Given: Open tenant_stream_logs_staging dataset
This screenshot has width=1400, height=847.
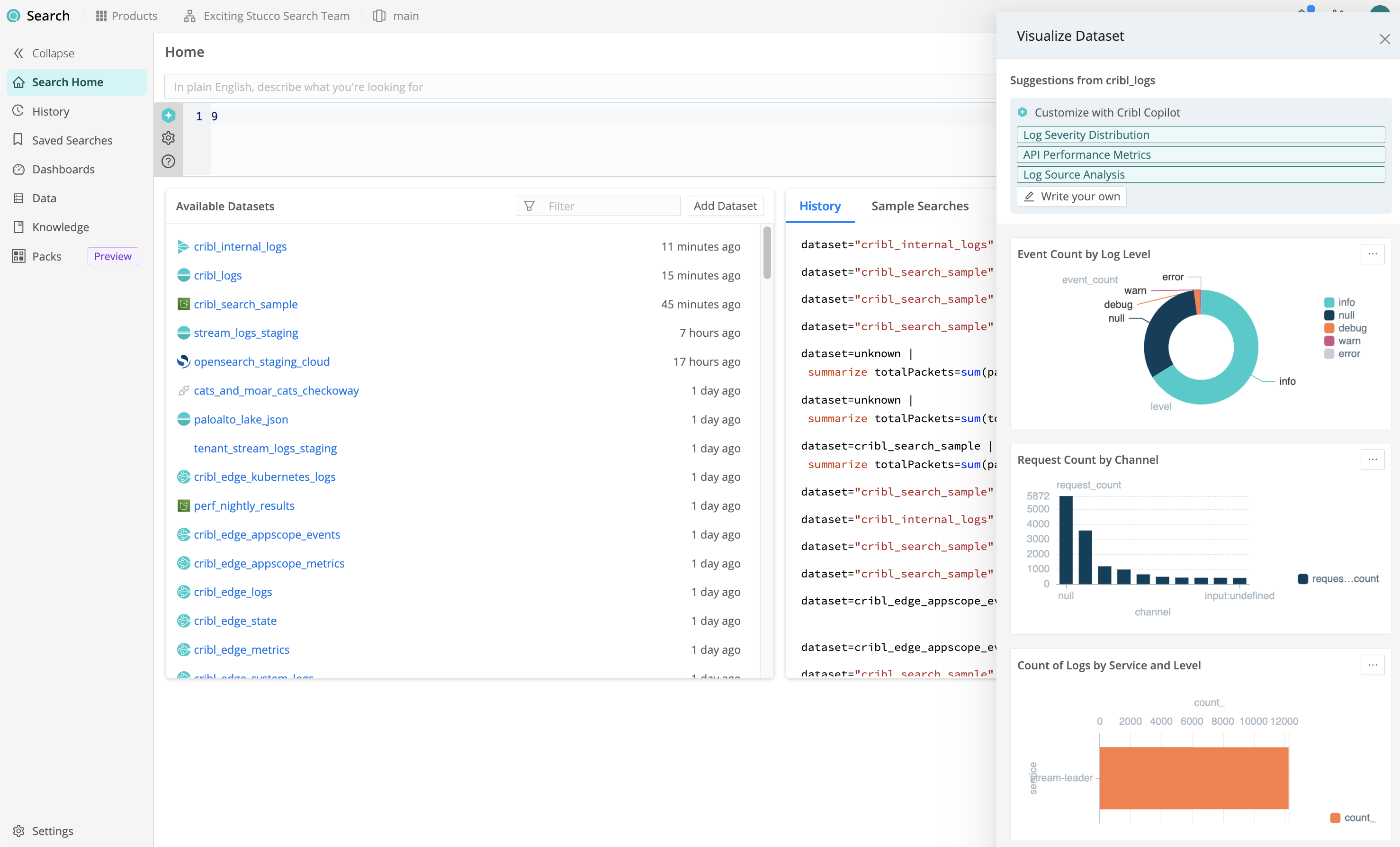Looking at the screenshot, I should pyautogui.click(x=265, y=448).
